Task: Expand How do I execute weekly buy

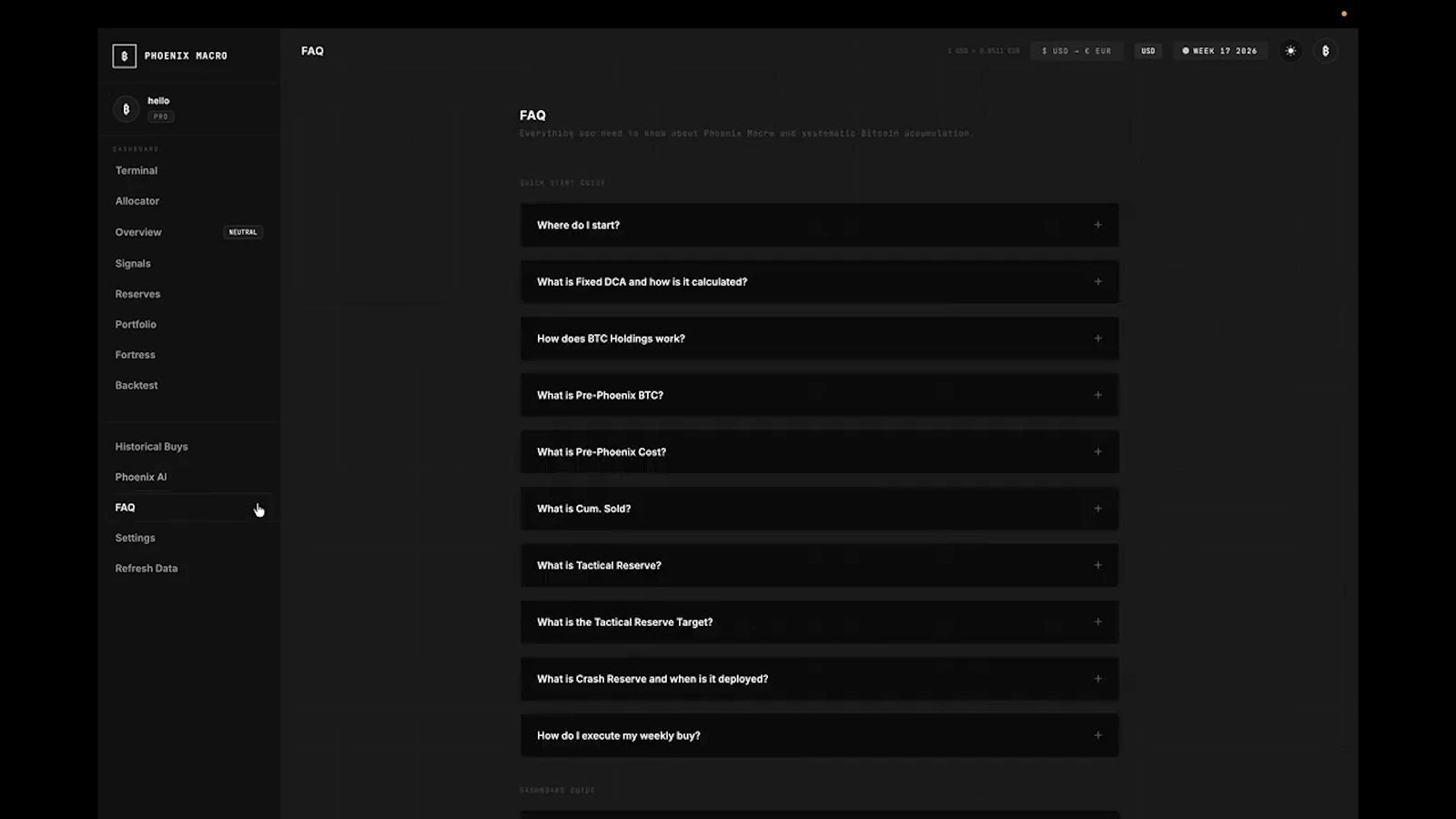Action: (819, 735)
